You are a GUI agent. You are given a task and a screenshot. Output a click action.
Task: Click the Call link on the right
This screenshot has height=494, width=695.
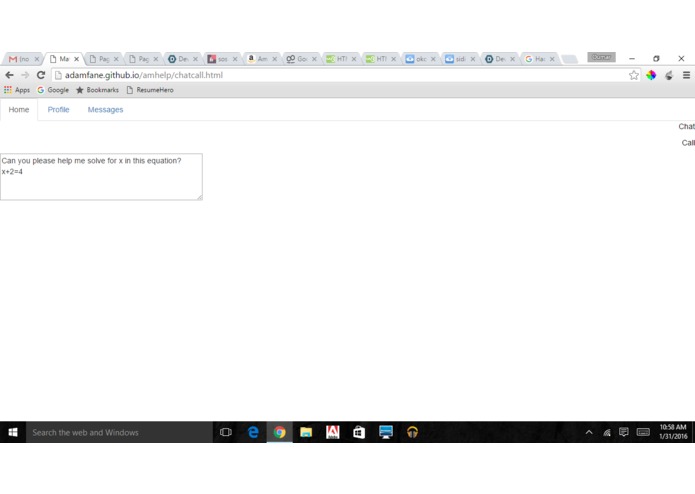pyautogui.click(x=688, y=143)
